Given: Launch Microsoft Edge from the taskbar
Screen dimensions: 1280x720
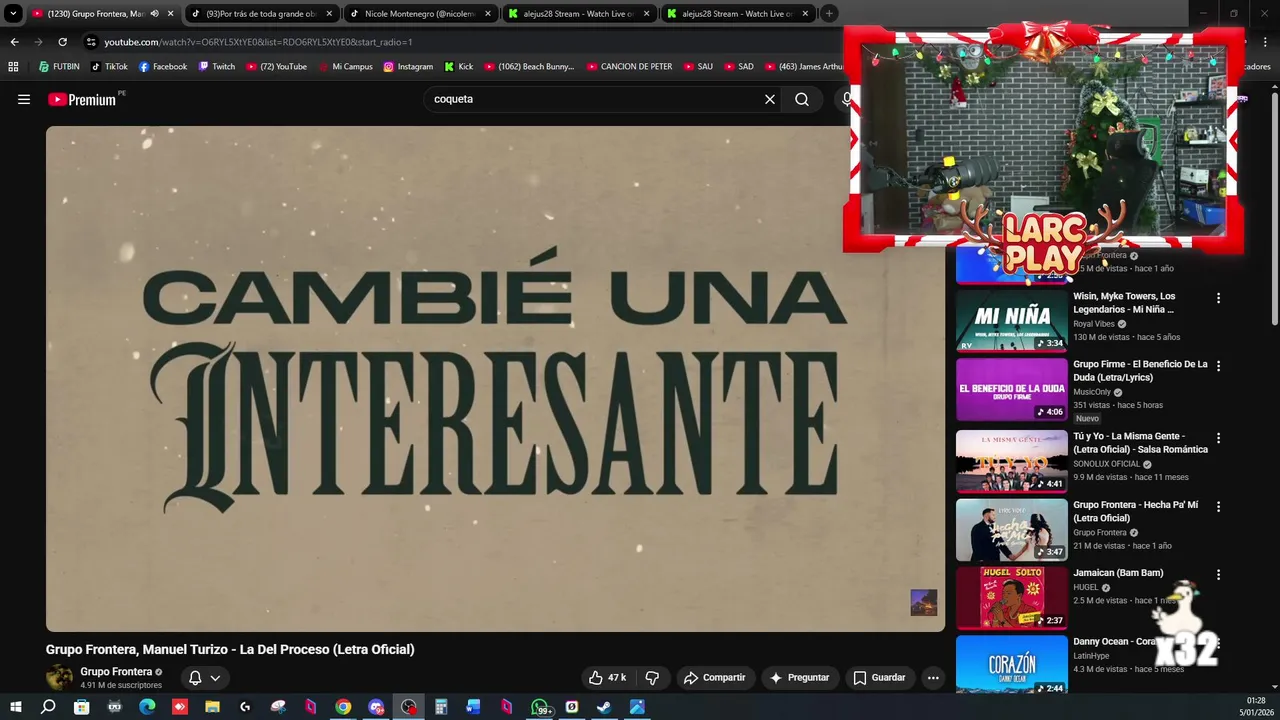Looking at the screenshot, I should click(x=147, y=707).
